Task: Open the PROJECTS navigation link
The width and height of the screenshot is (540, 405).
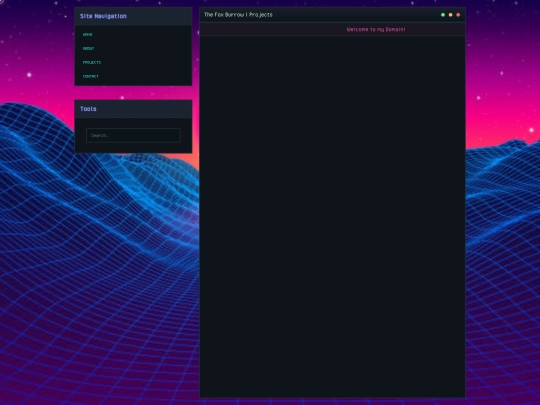Action: [x=92, y=62]
